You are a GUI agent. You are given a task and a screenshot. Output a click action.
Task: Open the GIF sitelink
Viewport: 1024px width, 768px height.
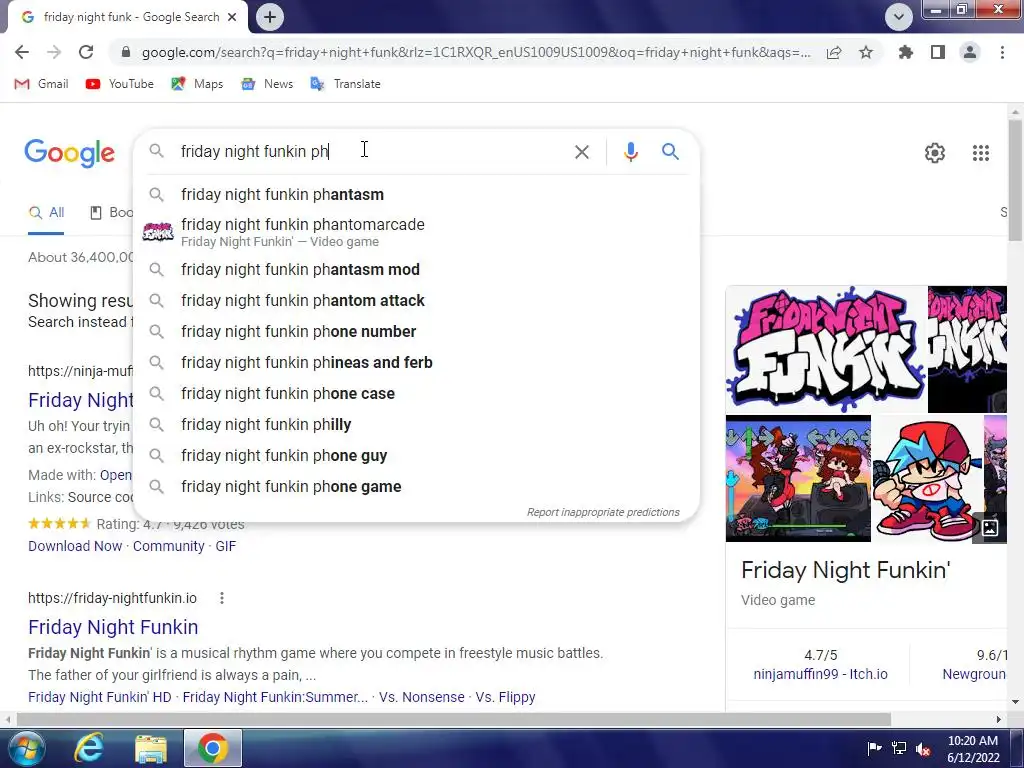[x=225, y=546]
